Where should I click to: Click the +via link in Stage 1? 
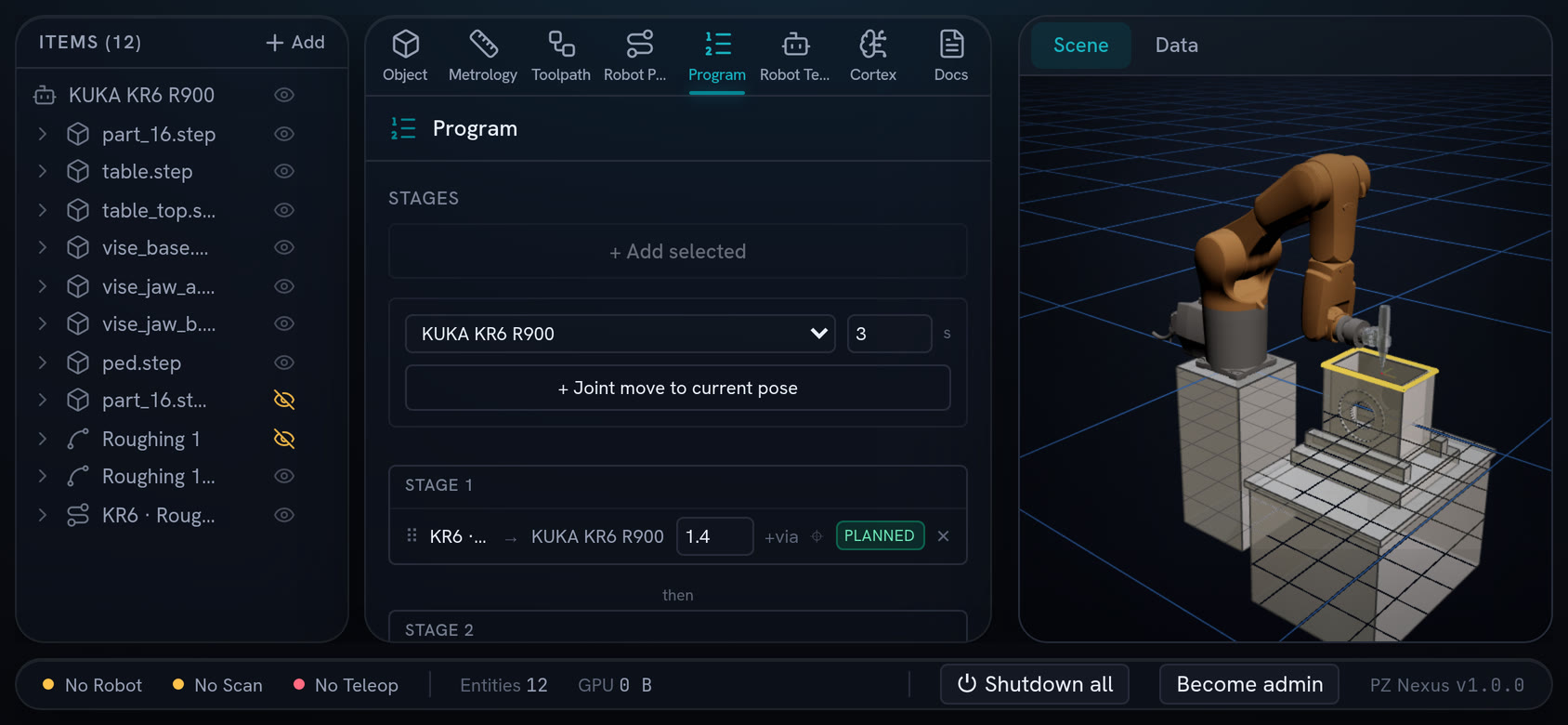(781, 536)
